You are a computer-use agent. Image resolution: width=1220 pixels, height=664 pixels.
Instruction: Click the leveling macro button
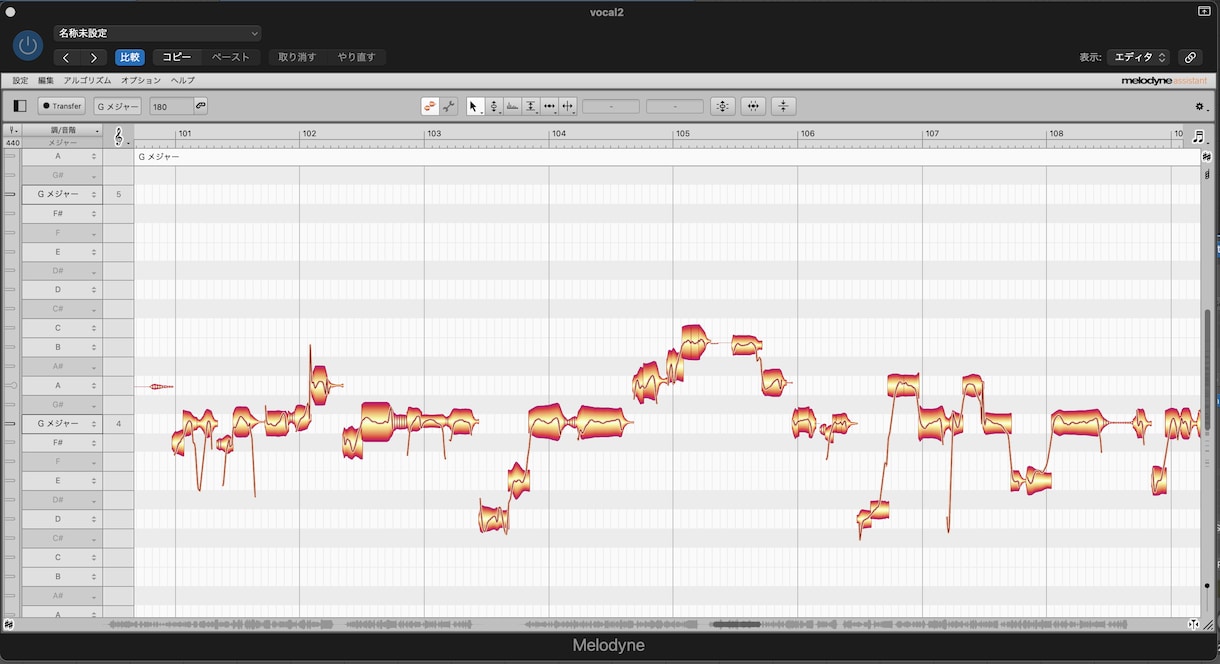point(784,105)
